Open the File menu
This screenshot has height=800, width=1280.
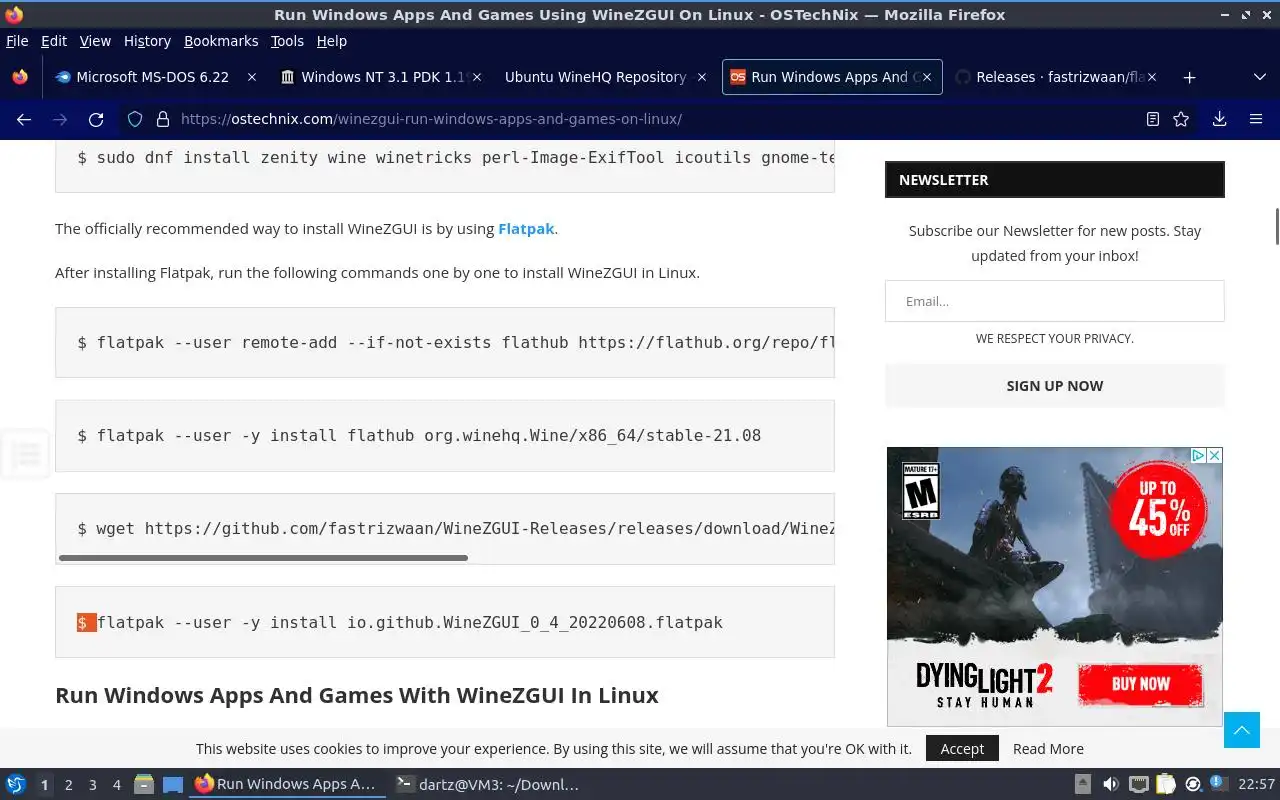click(17, 41)
